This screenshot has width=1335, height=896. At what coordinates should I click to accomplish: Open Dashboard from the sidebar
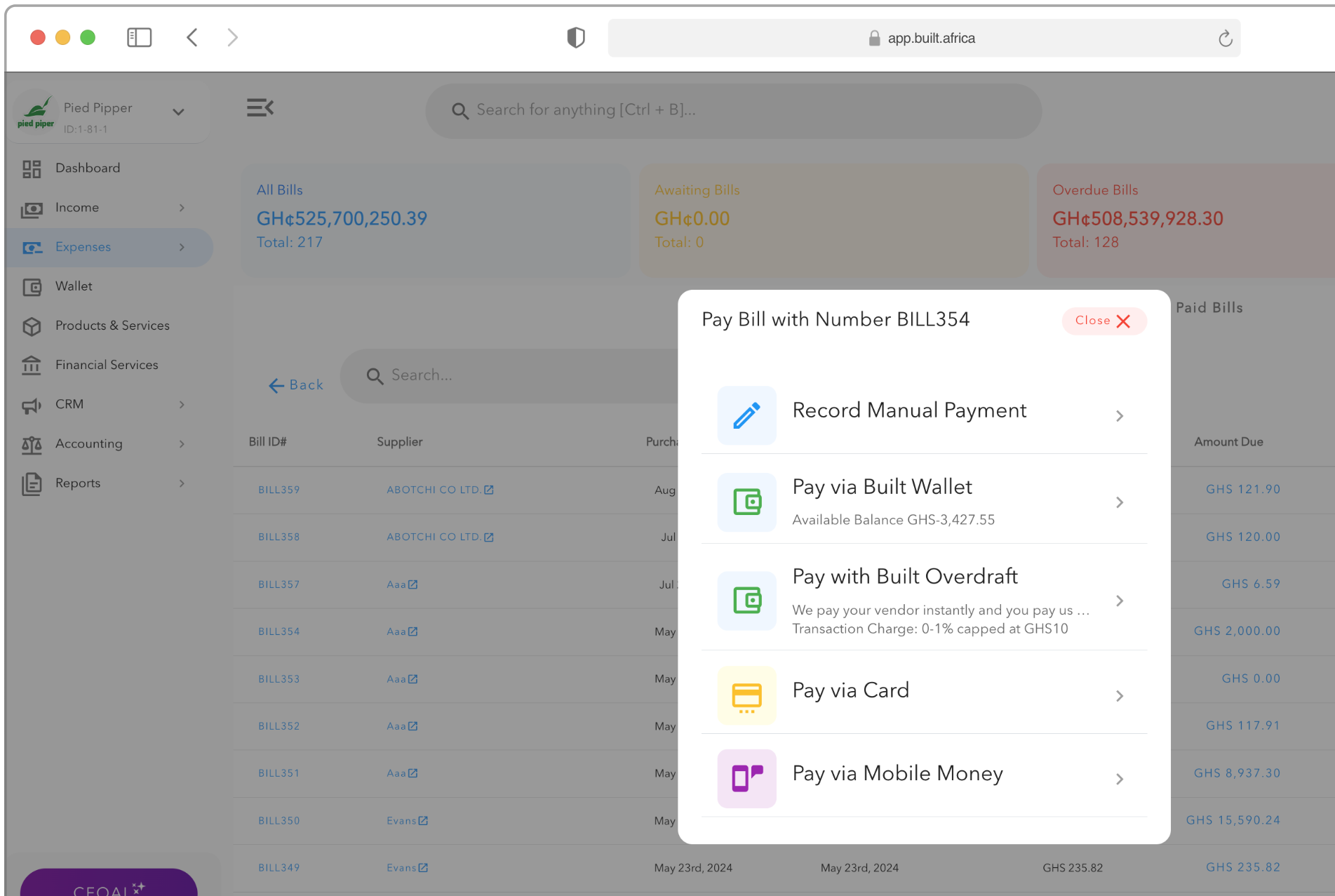[x=88, y=168]
